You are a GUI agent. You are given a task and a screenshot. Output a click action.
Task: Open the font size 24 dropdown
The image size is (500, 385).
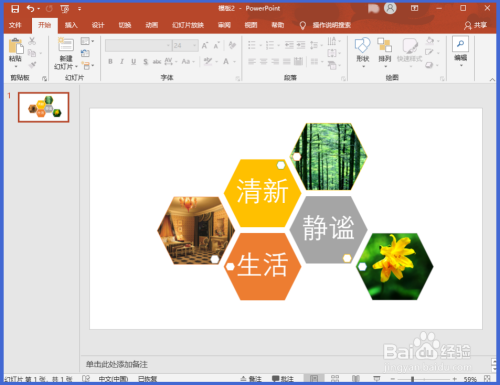(194, 45)
